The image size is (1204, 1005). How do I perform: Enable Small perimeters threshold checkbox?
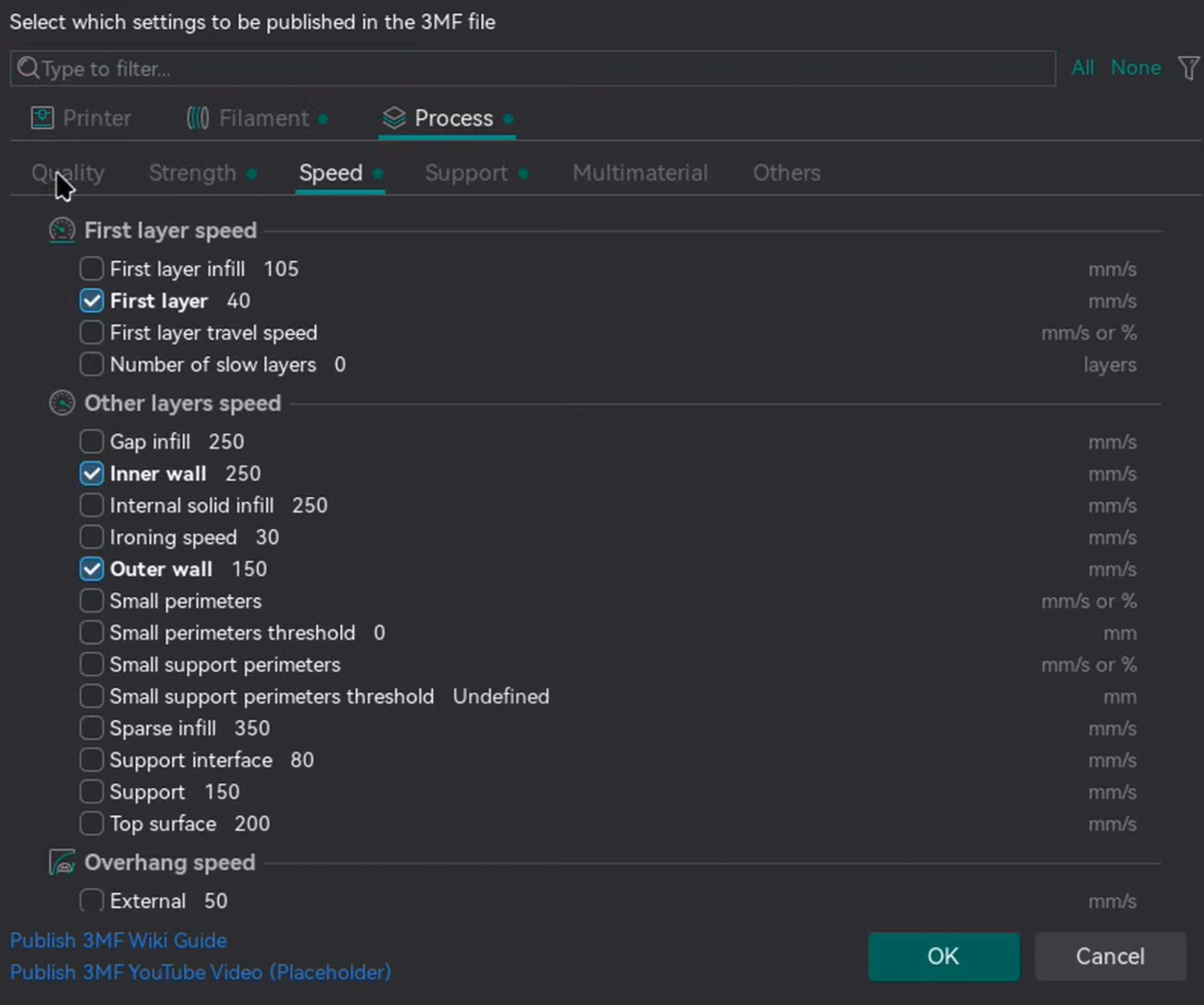91,633
